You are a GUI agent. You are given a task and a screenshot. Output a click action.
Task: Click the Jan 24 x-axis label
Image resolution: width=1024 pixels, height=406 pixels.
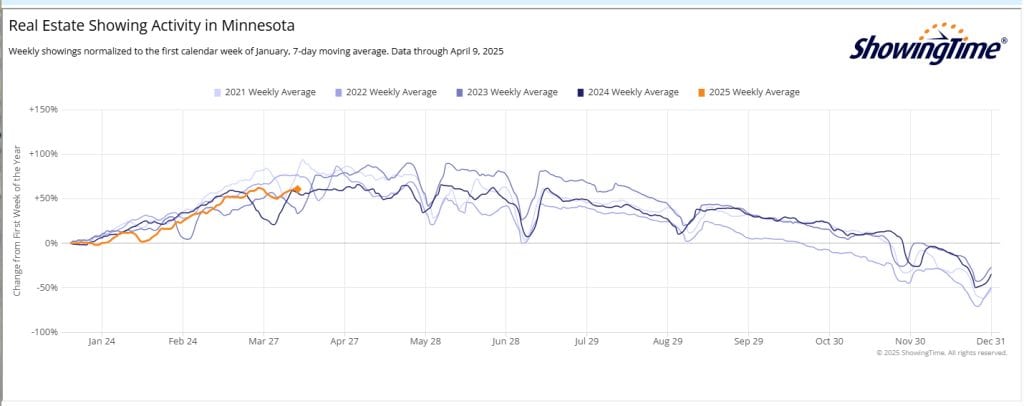pyautogui.click(x=101, y=342)
